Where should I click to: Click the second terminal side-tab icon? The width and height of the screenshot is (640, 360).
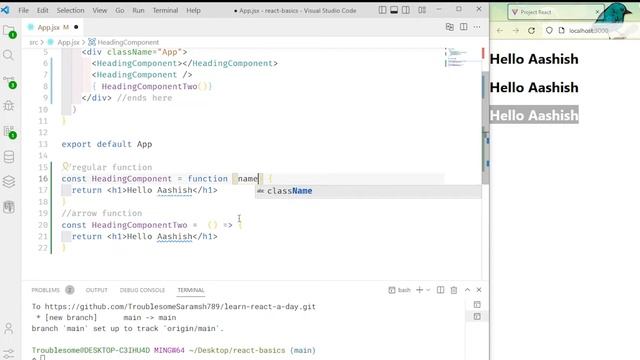tap(477, 316)
